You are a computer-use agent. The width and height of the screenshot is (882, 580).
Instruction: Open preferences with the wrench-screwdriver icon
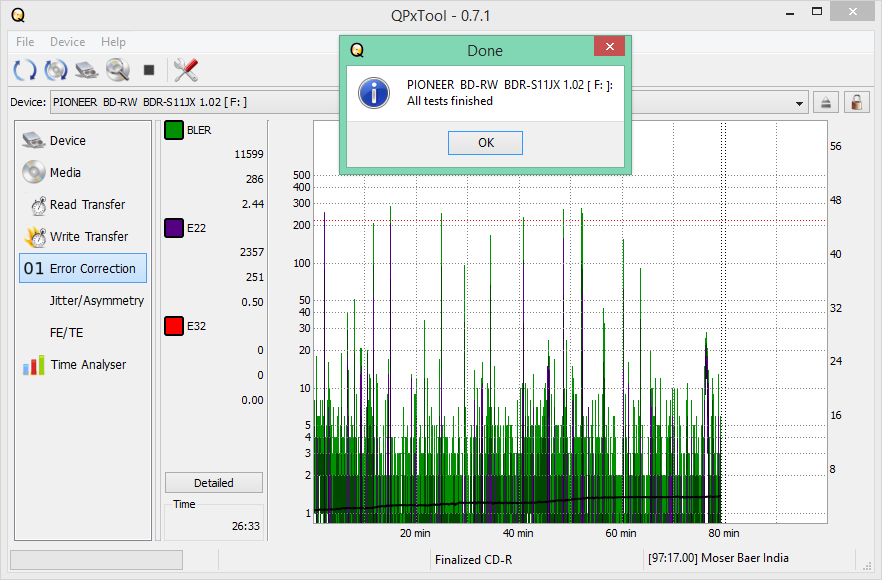(x=186, y=70)
